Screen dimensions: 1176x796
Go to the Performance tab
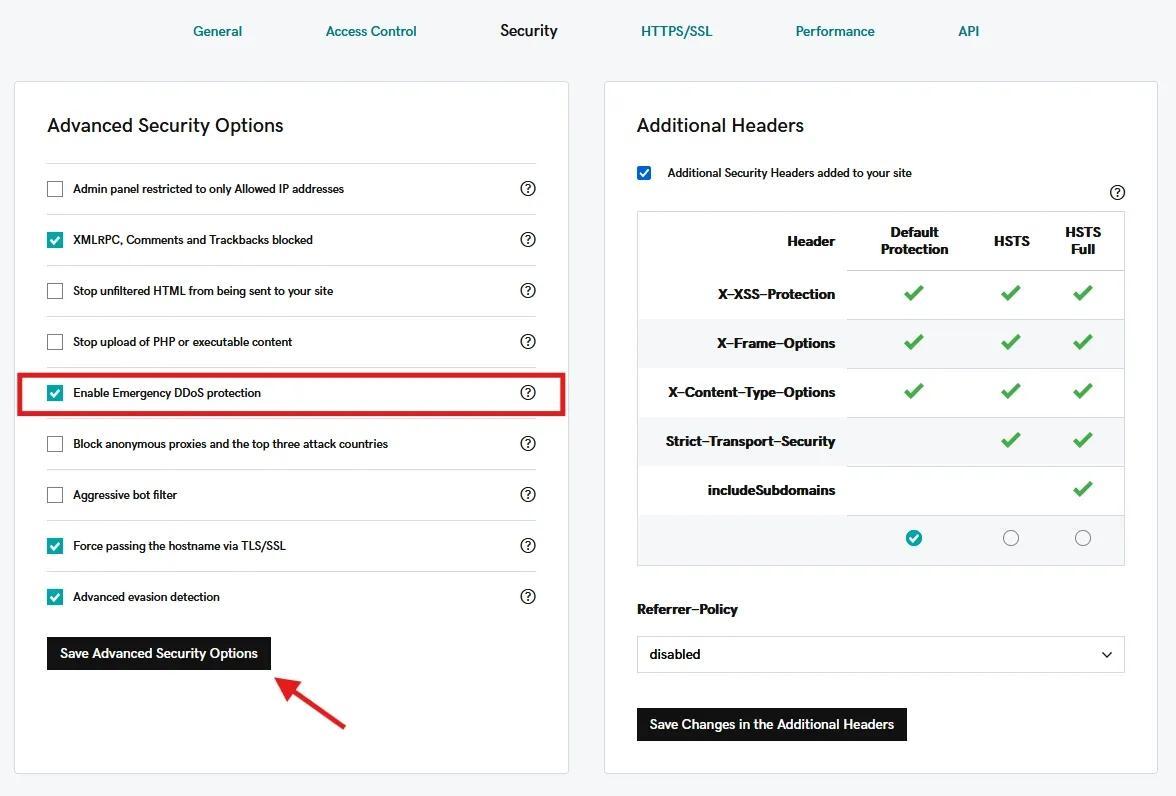[834, 31]
